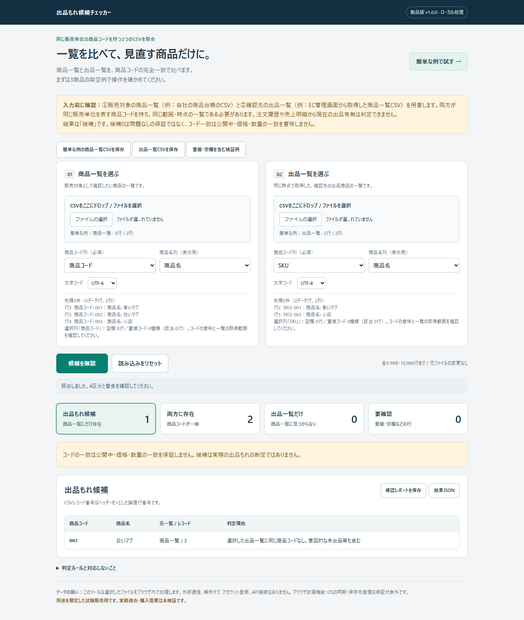Click the 02 step badge
524x620 pixels.
pyautogui.click(x=279, y=174)
